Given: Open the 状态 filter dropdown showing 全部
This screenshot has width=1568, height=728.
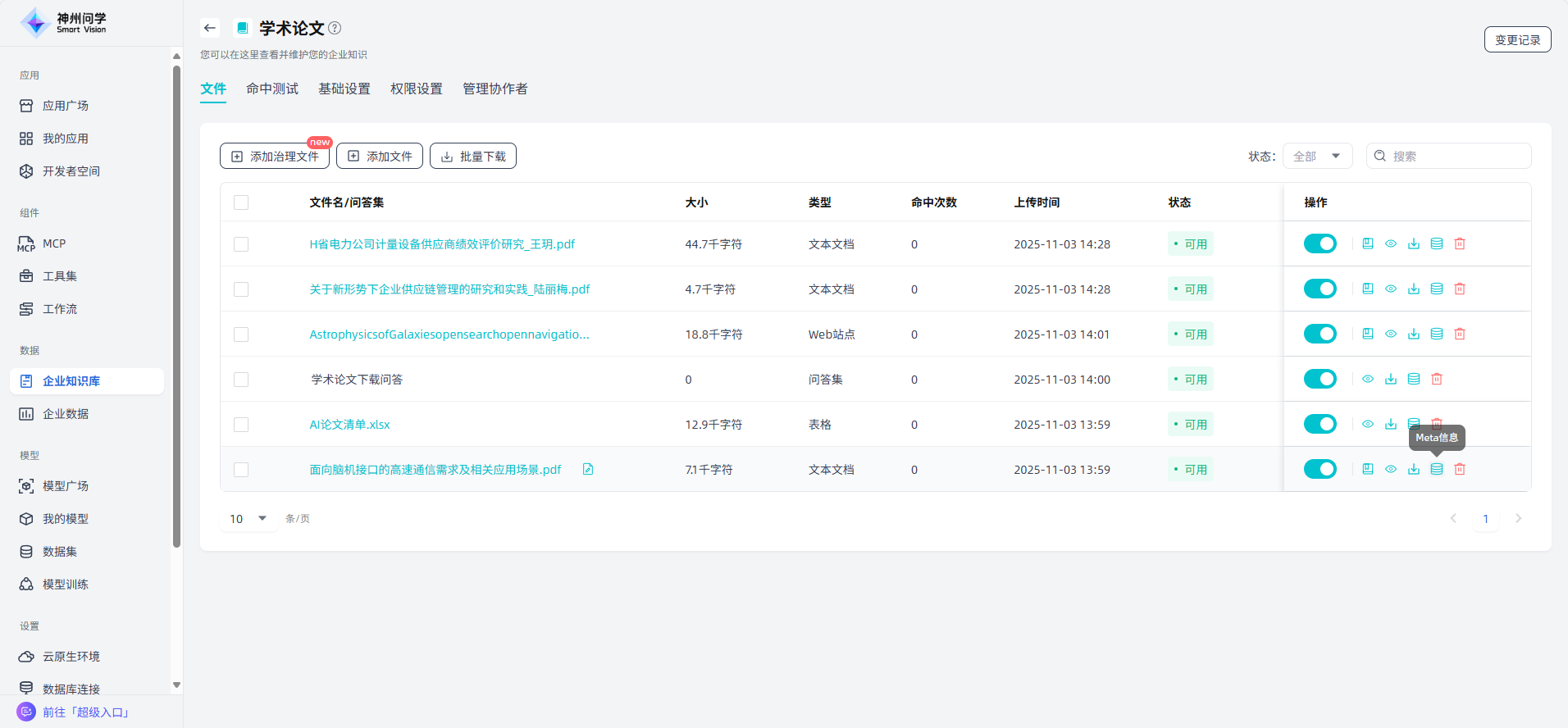Looking at the screenshot, I should pyautogui.click(x=1316, y=156).
